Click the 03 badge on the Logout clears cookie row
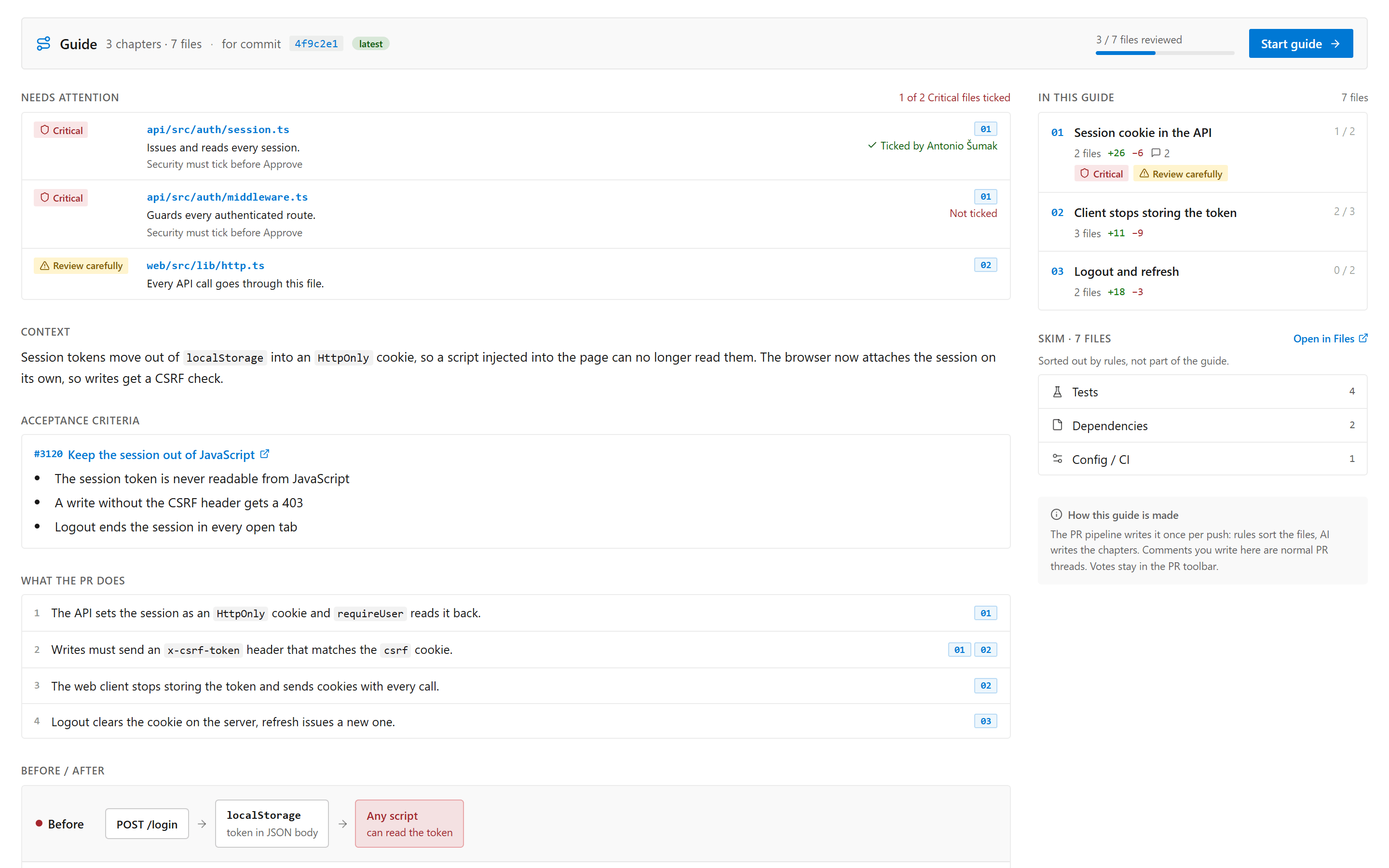 (985, 721)
